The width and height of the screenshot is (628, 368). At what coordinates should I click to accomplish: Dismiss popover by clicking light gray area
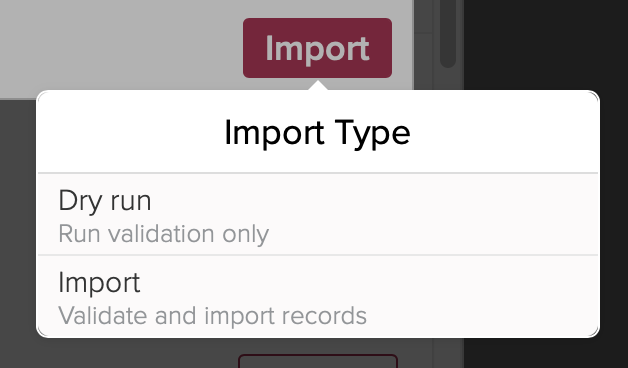(x=120, y=44)
